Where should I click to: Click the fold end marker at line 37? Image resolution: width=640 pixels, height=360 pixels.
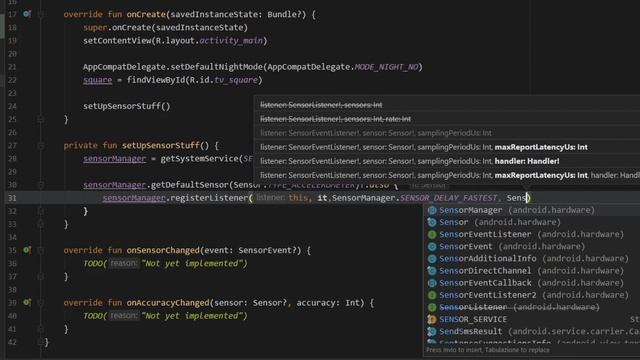point(40,277)
